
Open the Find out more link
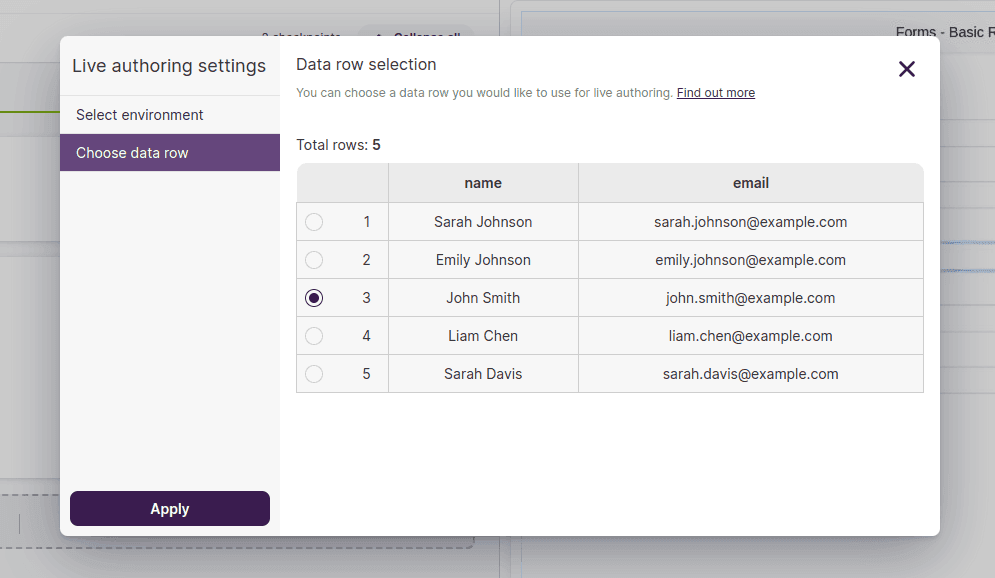click(x=715, y=92)
